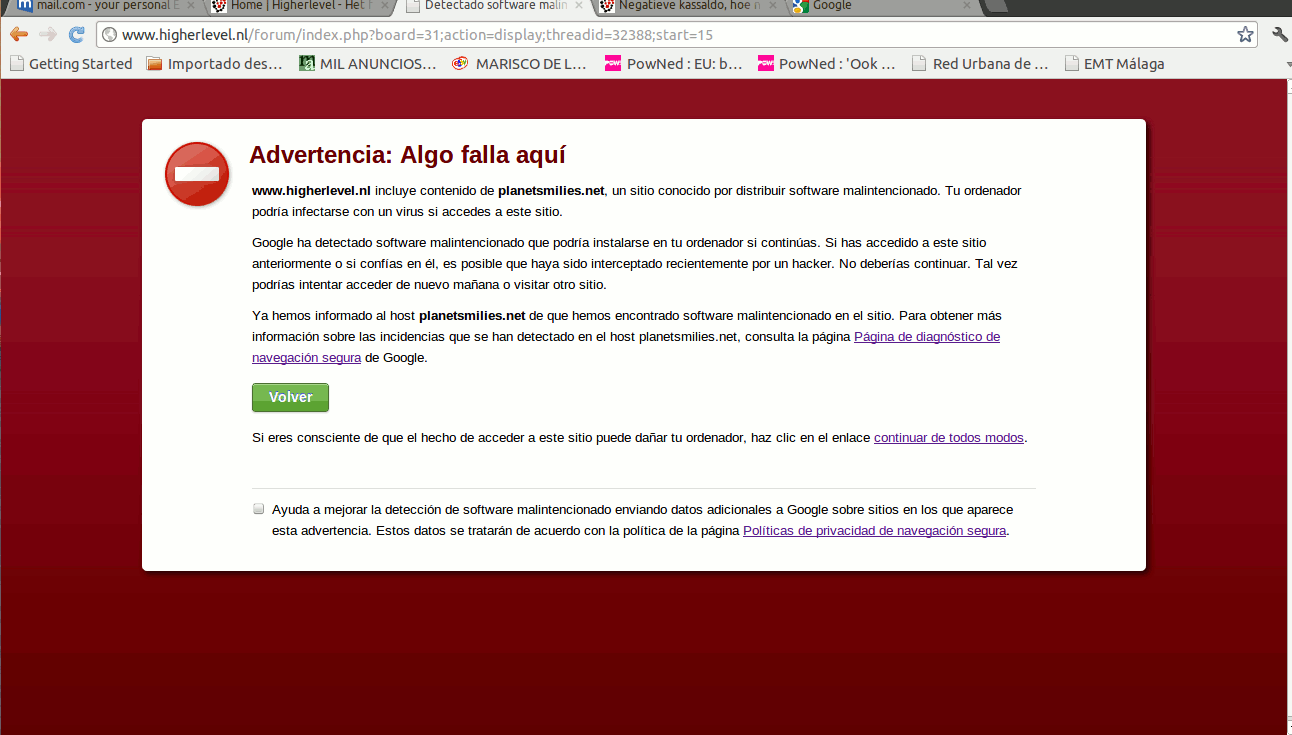Open the Getting Started bookmark
This screenshot has height=735, width=1292.
(70, 64)
